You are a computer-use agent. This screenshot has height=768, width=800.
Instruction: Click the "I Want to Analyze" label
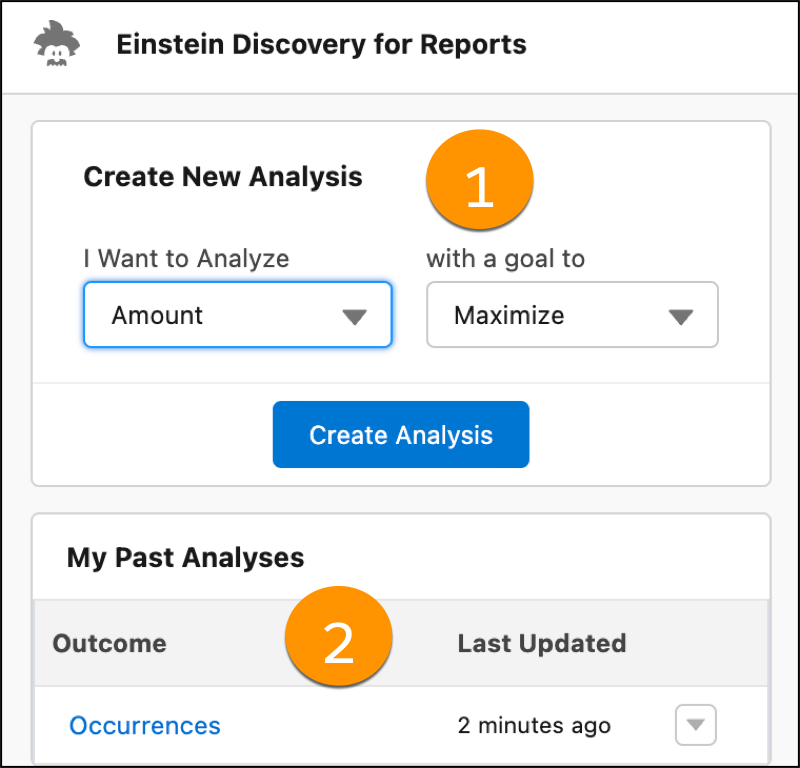186,258
